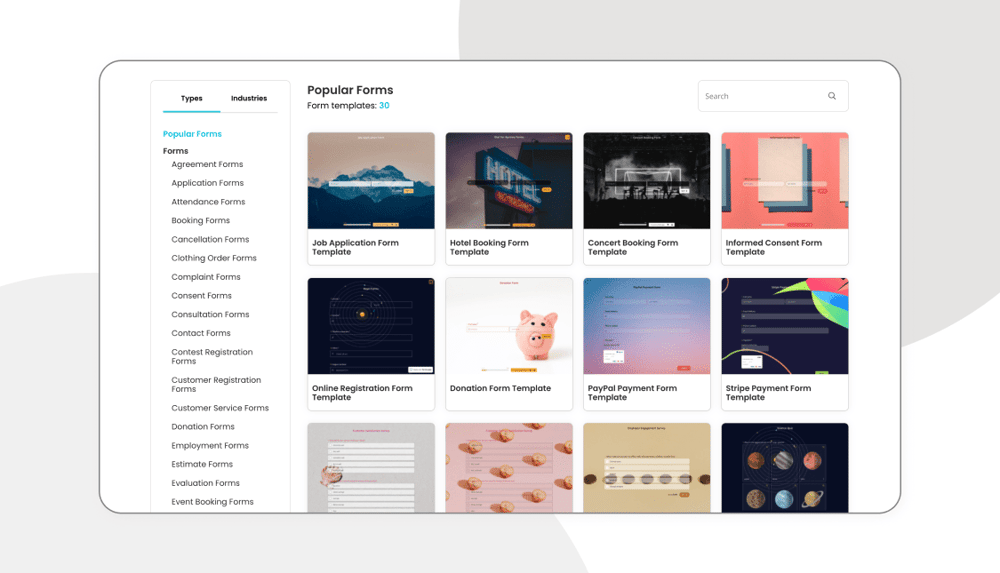Screen dimensions: 1000x573
Task: Select the Hotel Booking Form thumbnail
Action: point(509,181)
